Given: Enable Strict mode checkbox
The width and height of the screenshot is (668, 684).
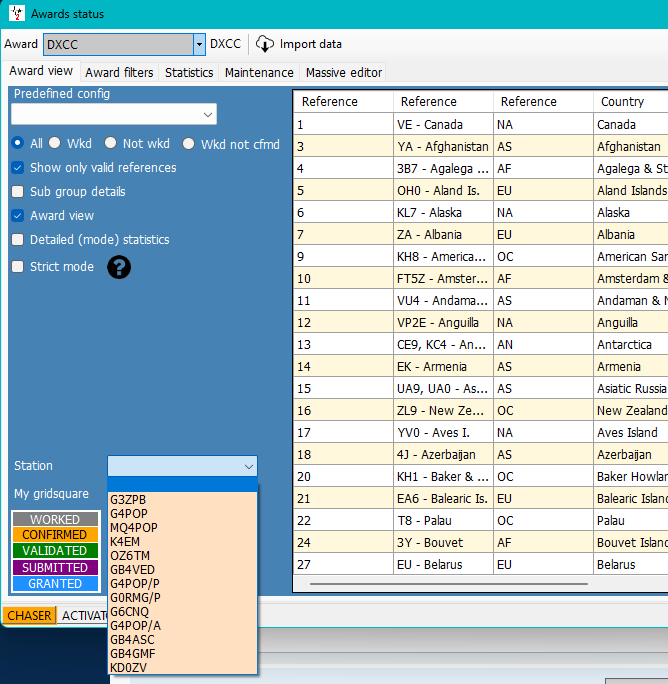Looking at the screenshot, I should coord(17,267).
